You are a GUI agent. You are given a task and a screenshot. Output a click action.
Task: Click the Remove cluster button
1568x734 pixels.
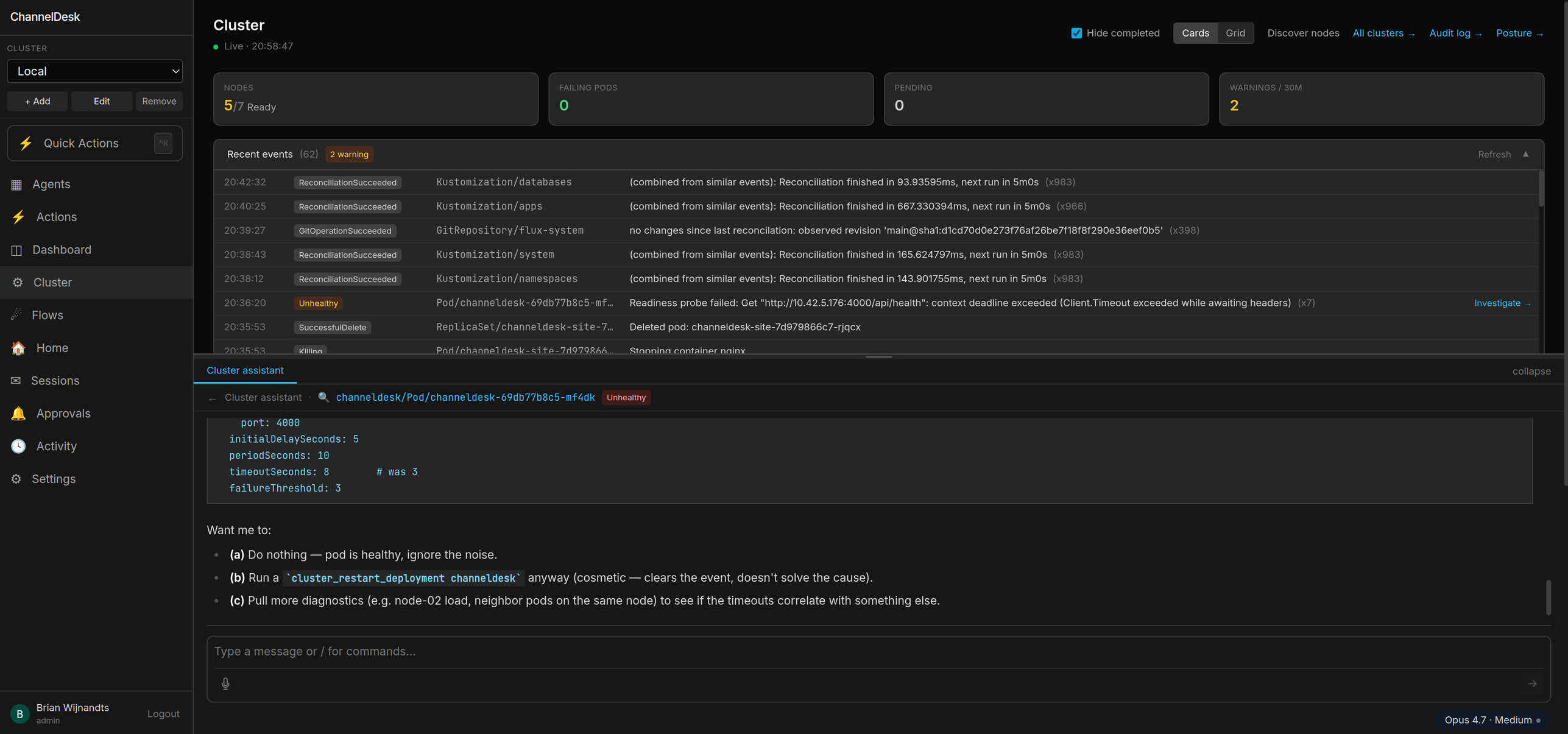tap(159, 101)
